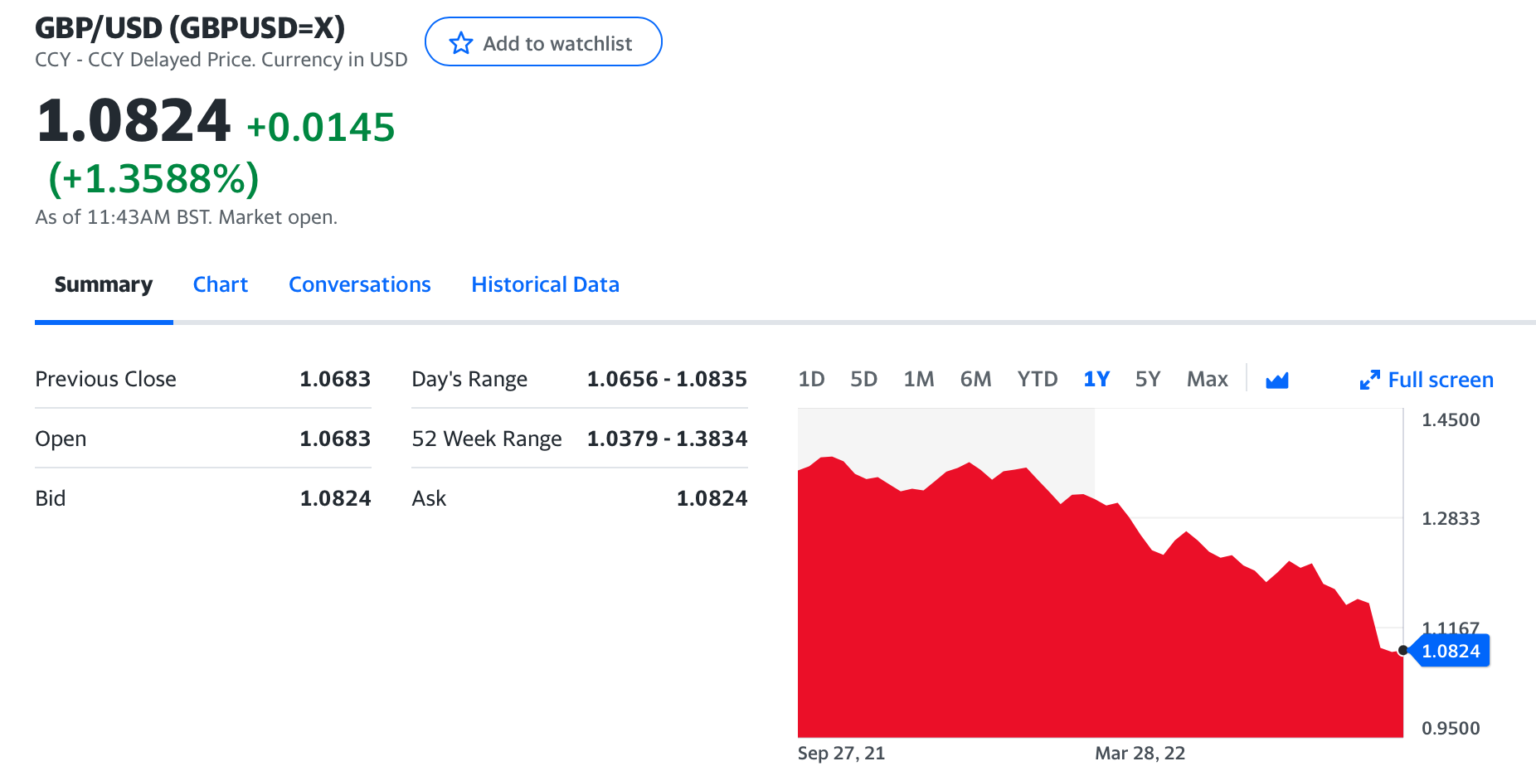Screen dimensions: 1536x771
Task: Add GBP/USD to watchlist
Action: 543,42
